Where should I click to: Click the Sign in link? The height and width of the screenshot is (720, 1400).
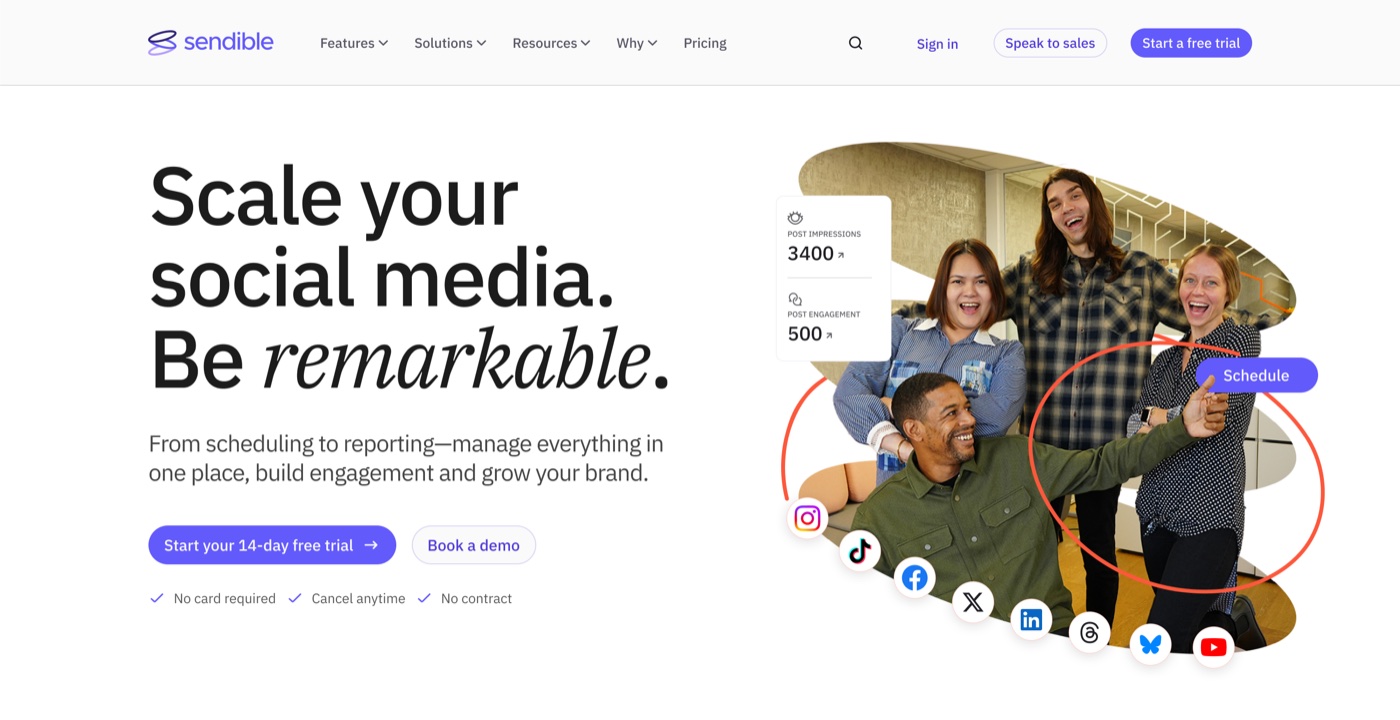[x=937, y=44]
